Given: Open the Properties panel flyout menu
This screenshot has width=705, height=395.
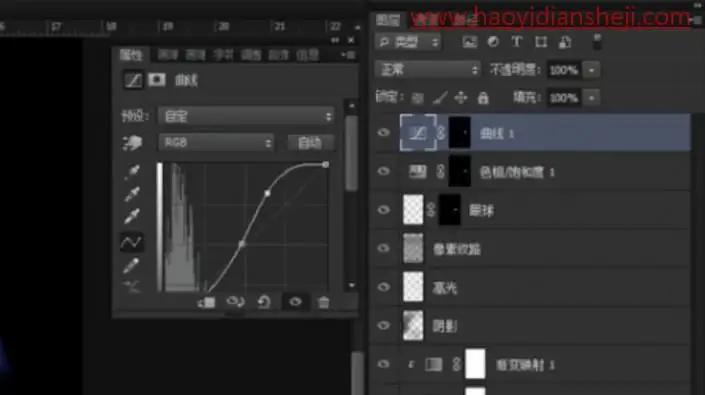Looking at the screenshot, I should point(348,55).
